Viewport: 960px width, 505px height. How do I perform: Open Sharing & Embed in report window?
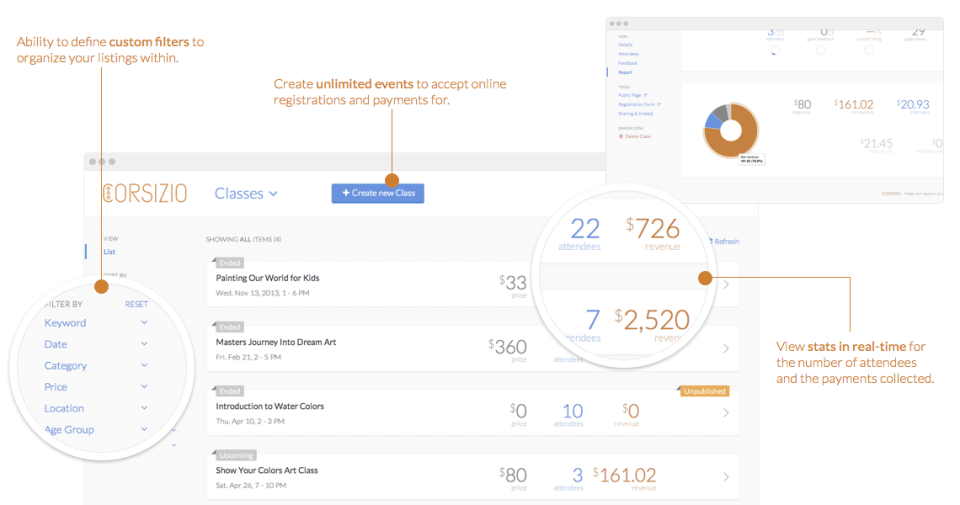tap(636, 114)
